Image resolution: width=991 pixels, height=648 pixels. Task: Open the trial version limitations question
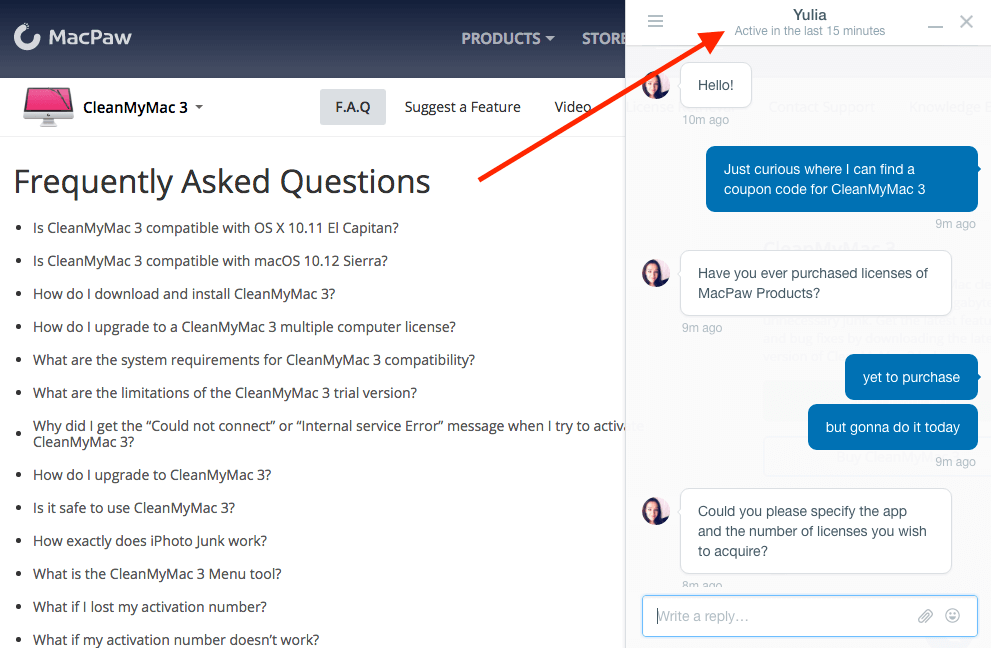[x=225, y=393]
